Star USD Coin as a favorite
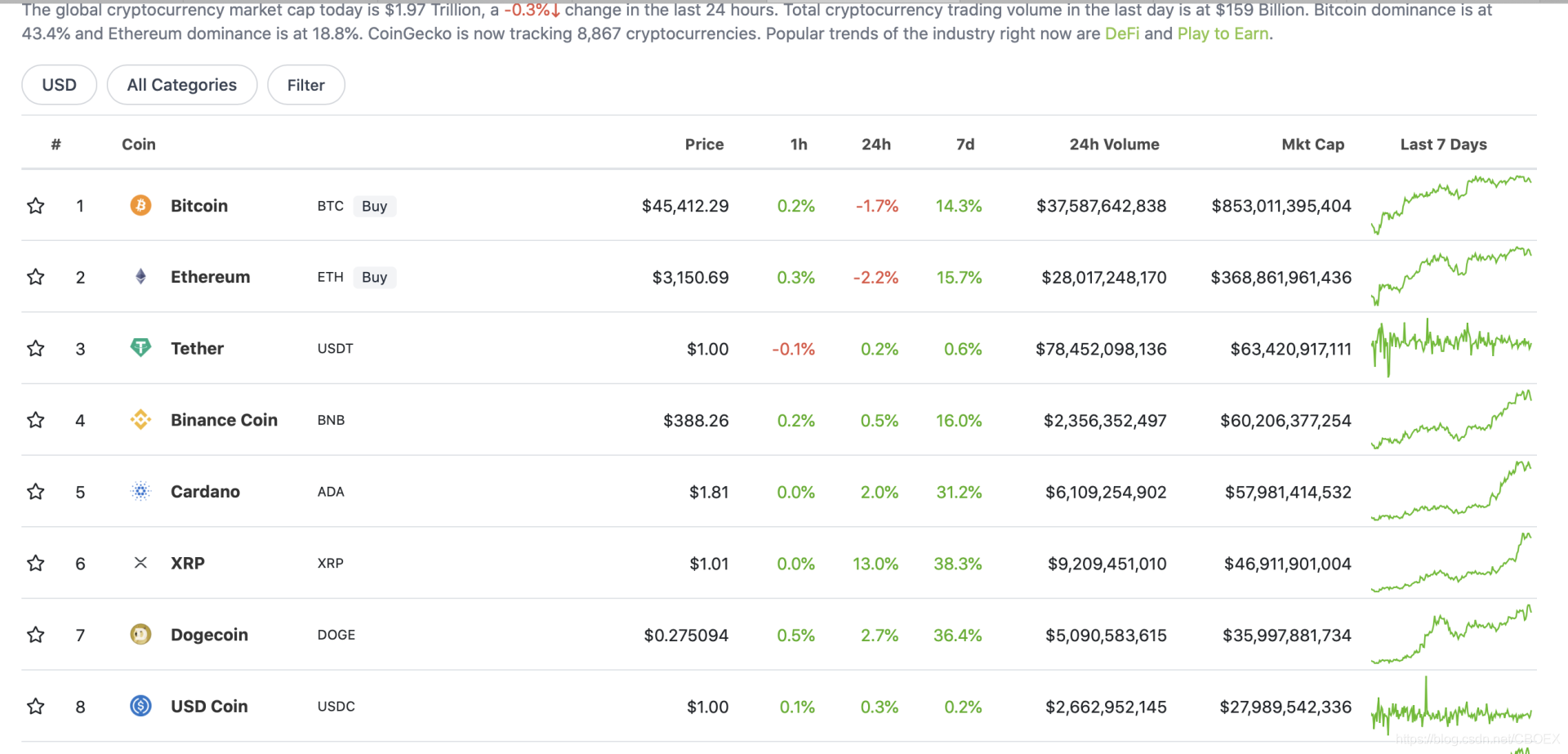 36,706
